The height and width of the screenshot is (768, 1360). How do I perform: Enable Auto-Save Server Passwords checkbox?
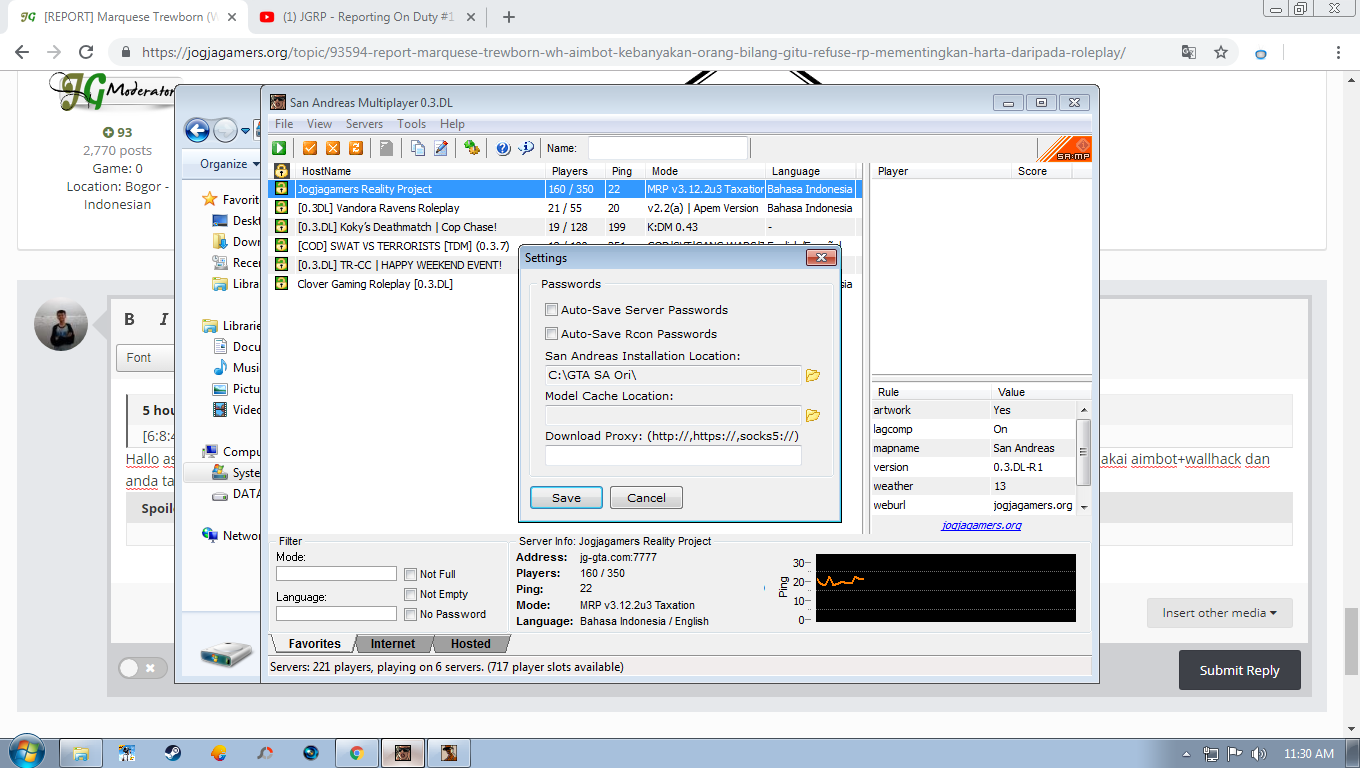coord(551,310)
